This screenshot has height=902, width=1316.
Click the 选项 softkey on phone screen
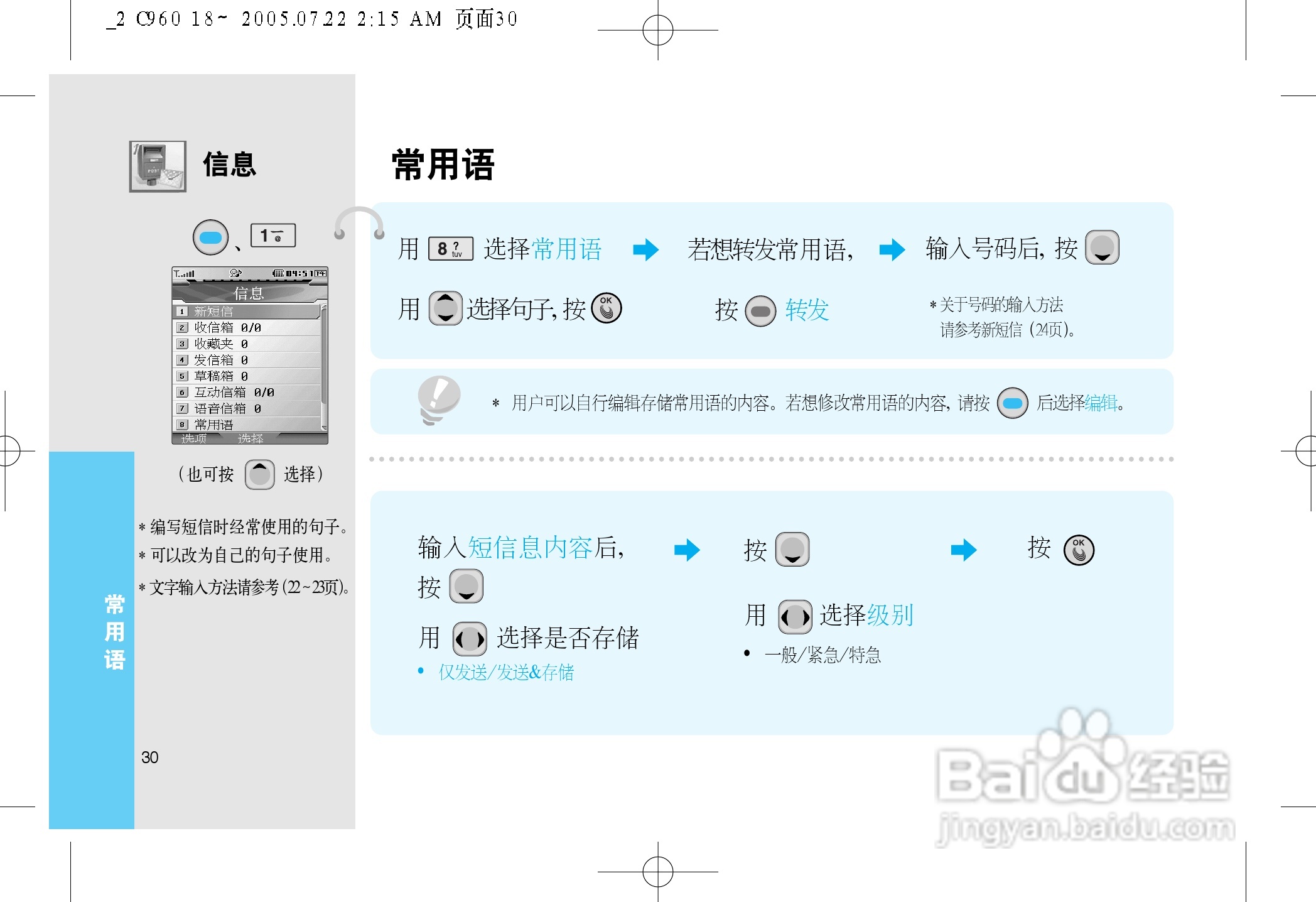[x=193, y=438]
